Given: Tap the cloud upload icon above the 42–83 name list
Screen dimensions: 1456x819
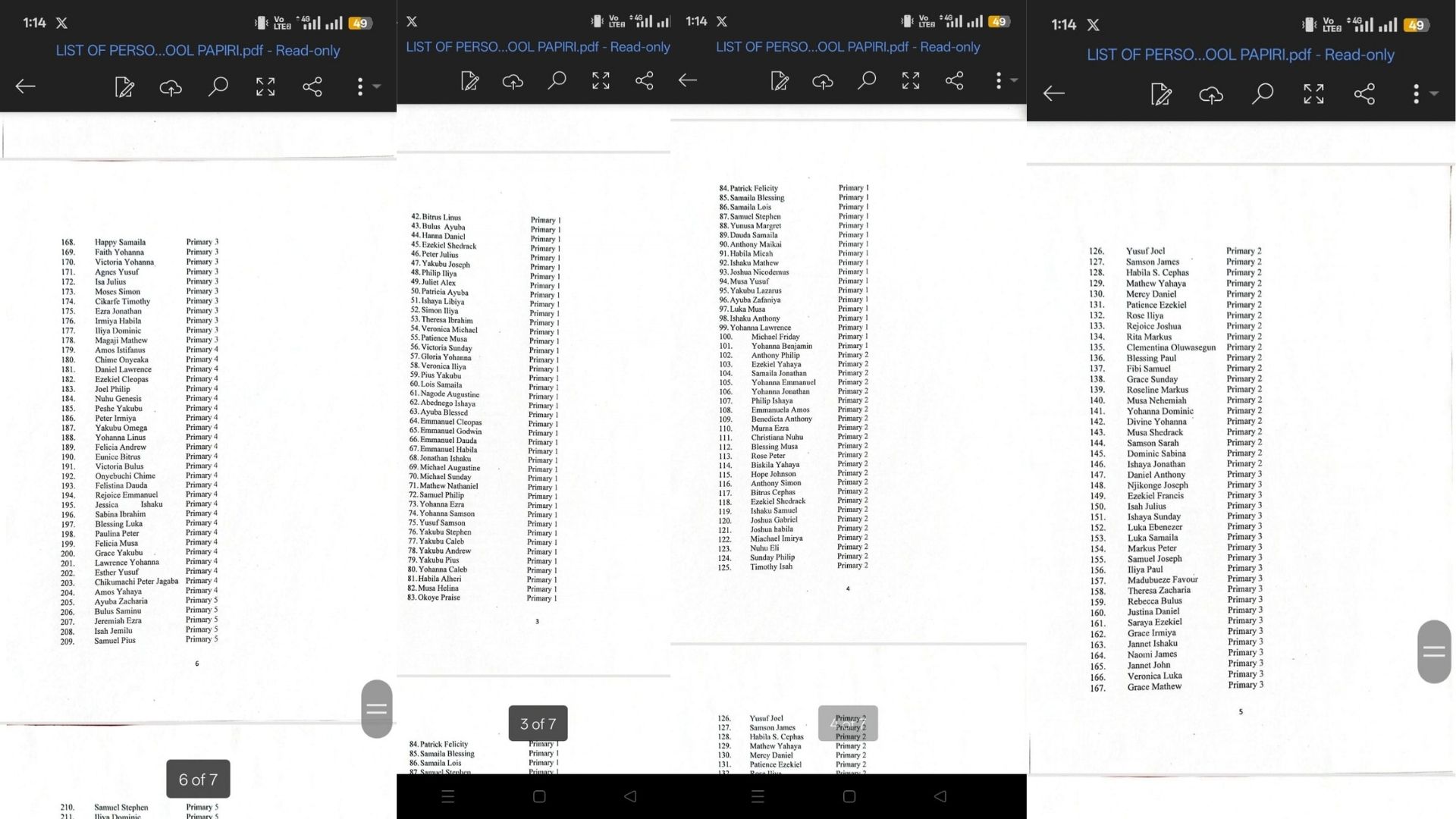Looking at the screenshot, I should (513, 81).
